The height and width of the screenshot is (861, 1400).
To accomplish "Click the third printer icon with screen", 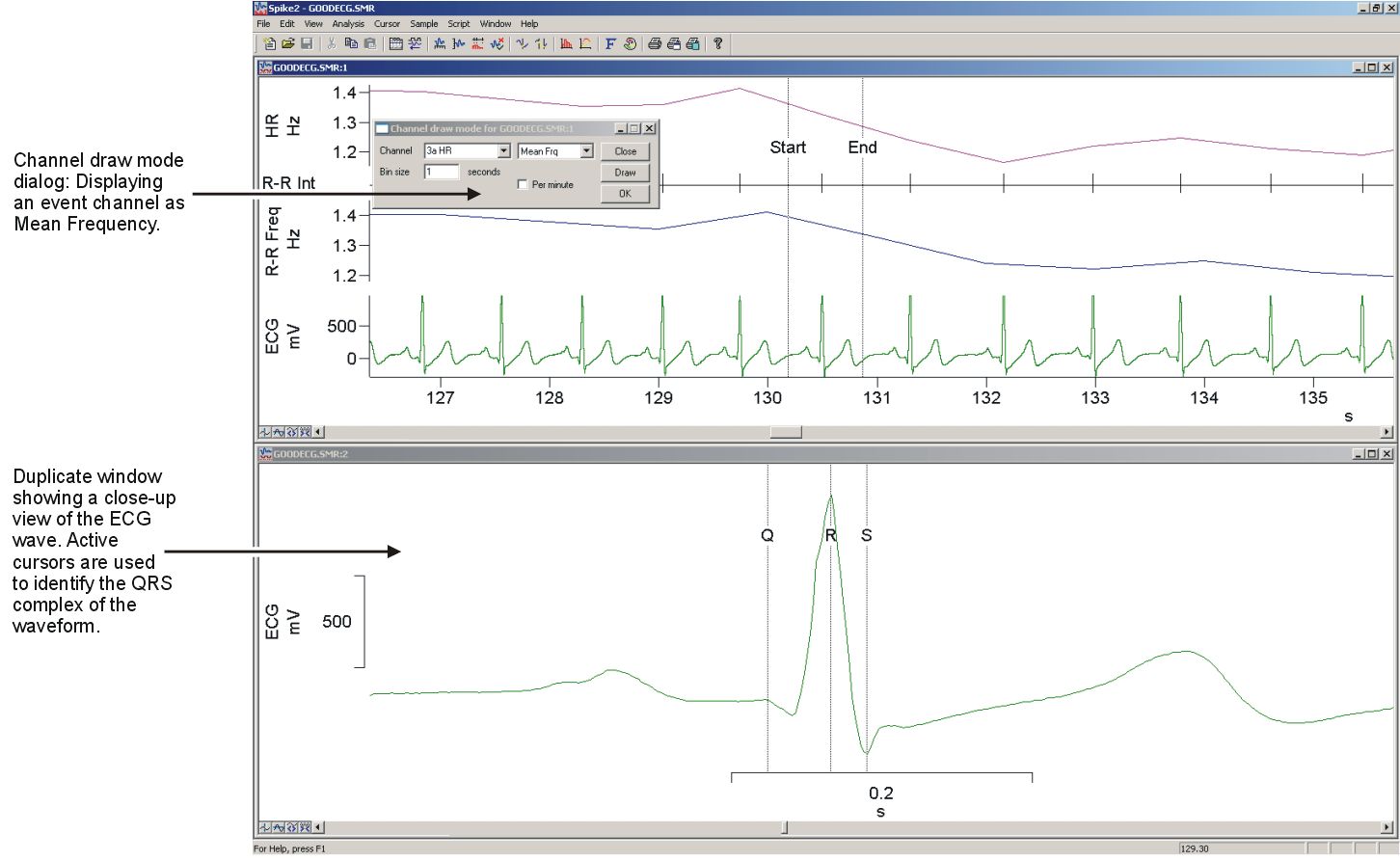I will (x=692, y=43).
